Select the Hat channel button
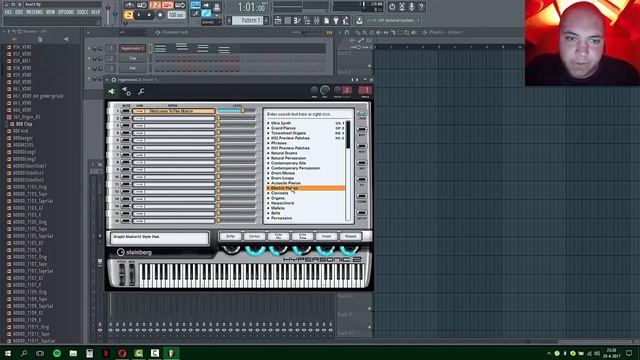 (132, 68)
